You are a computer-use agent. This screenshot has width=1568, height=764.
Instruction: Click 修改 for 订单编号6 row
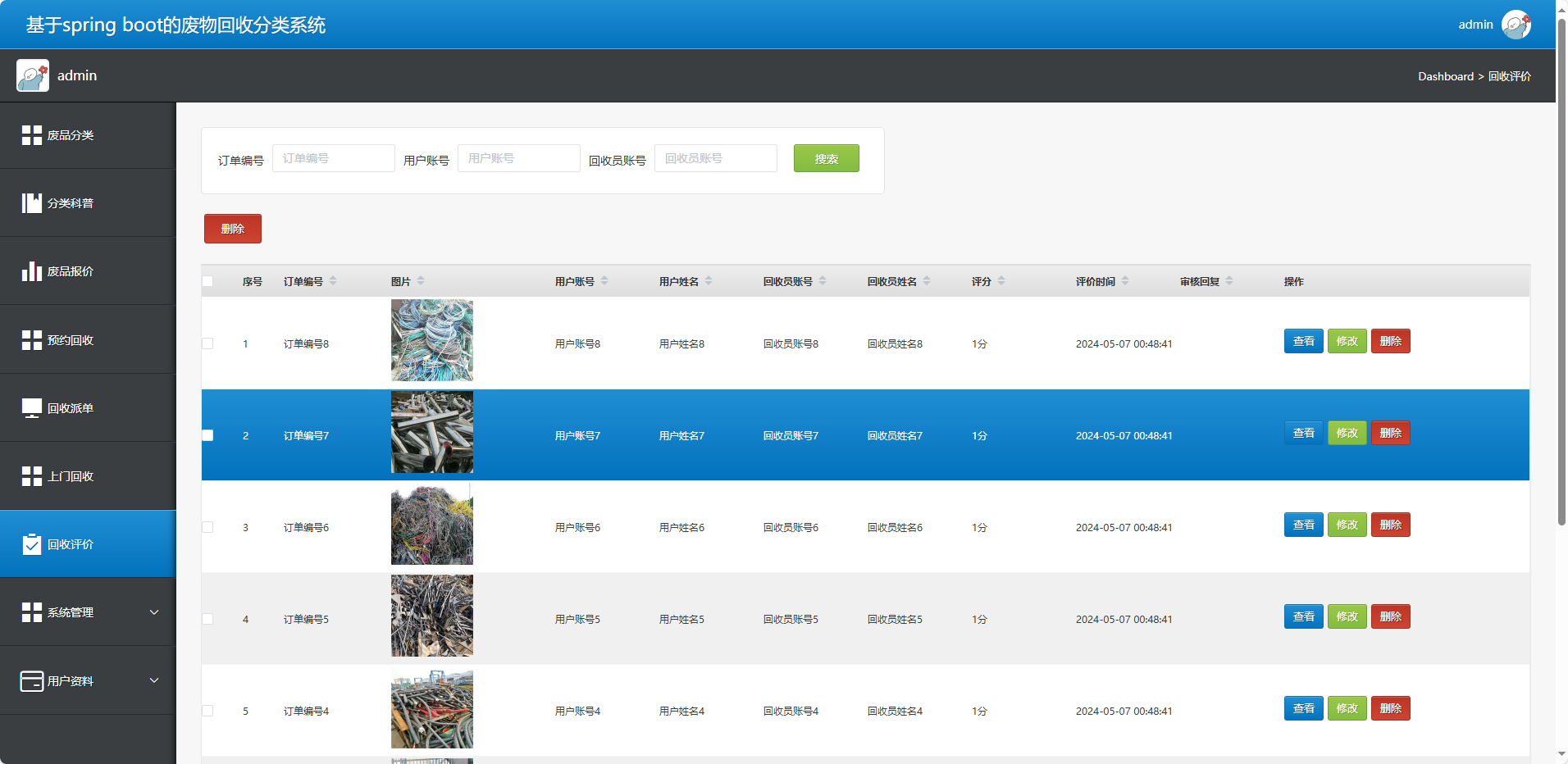(1347, 525)
